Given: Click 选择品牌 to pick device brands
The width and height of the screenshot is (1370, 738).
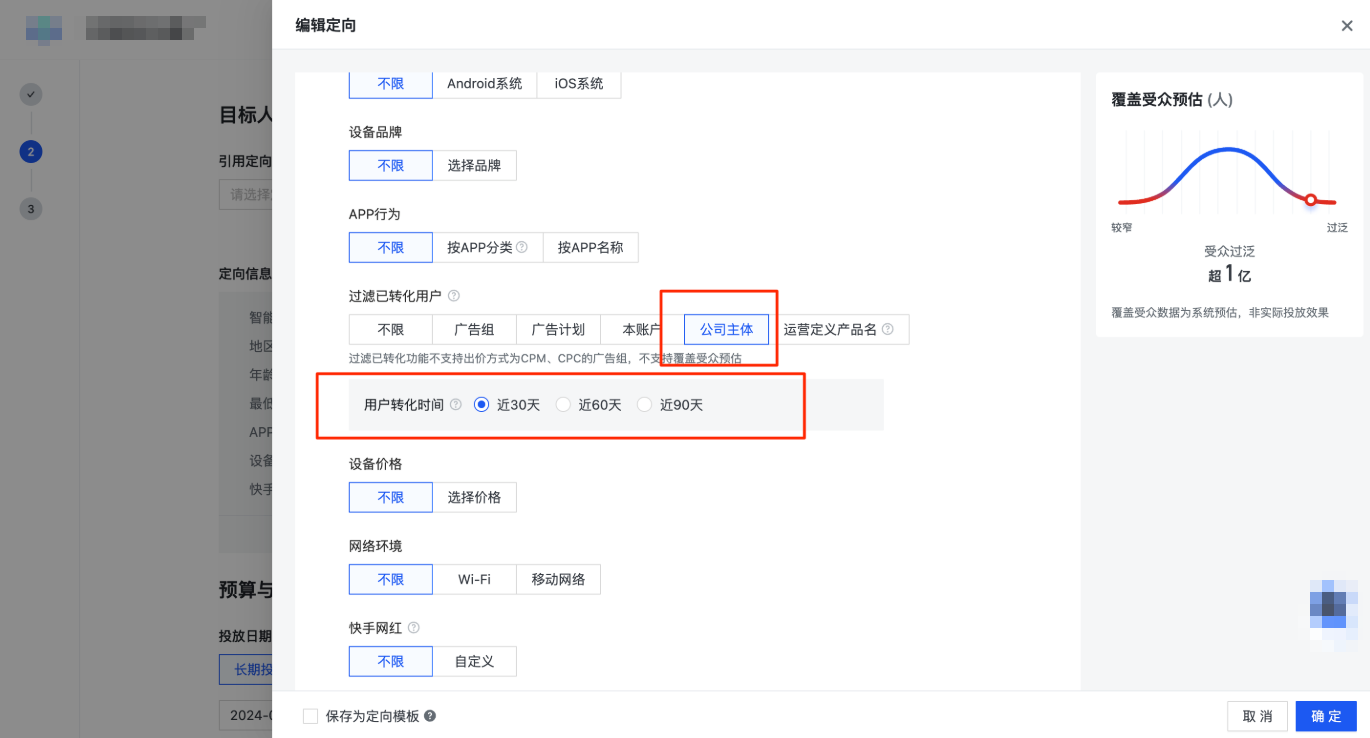Looking at the screenshot, I should [475, 165].
